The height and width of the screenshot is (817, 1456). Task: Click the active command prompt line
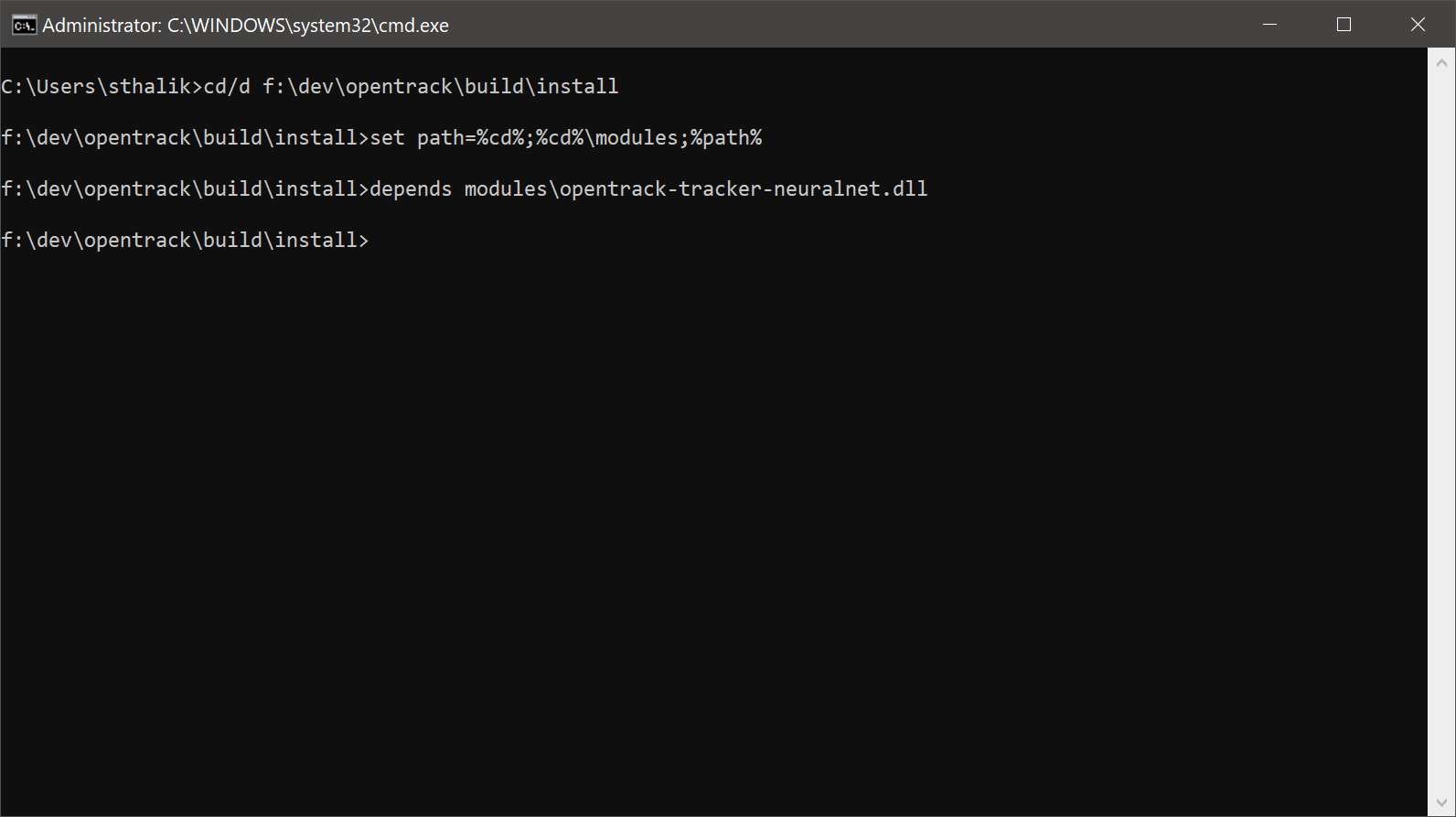(x=183, y=240)
